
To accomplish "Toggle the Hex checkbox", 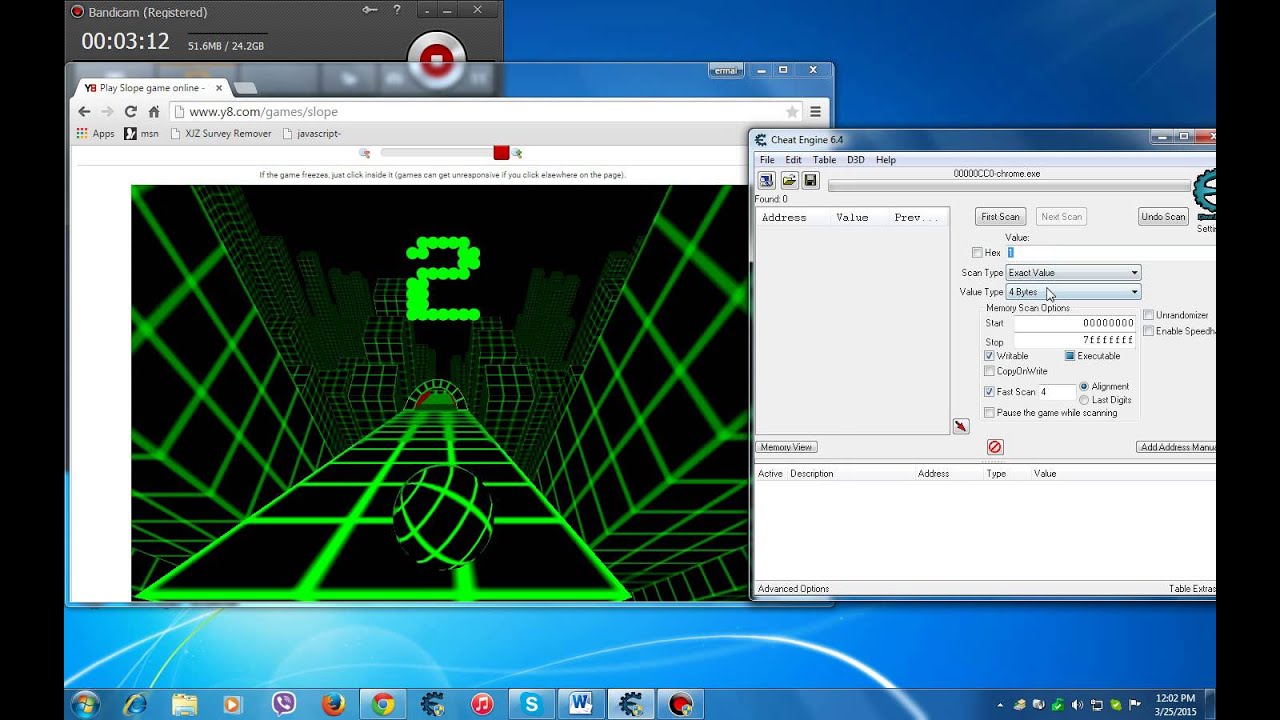I will (977, 253).
